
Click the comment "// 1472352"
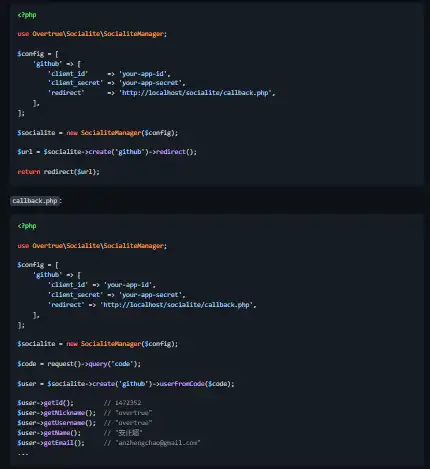[x=122, y=403]
